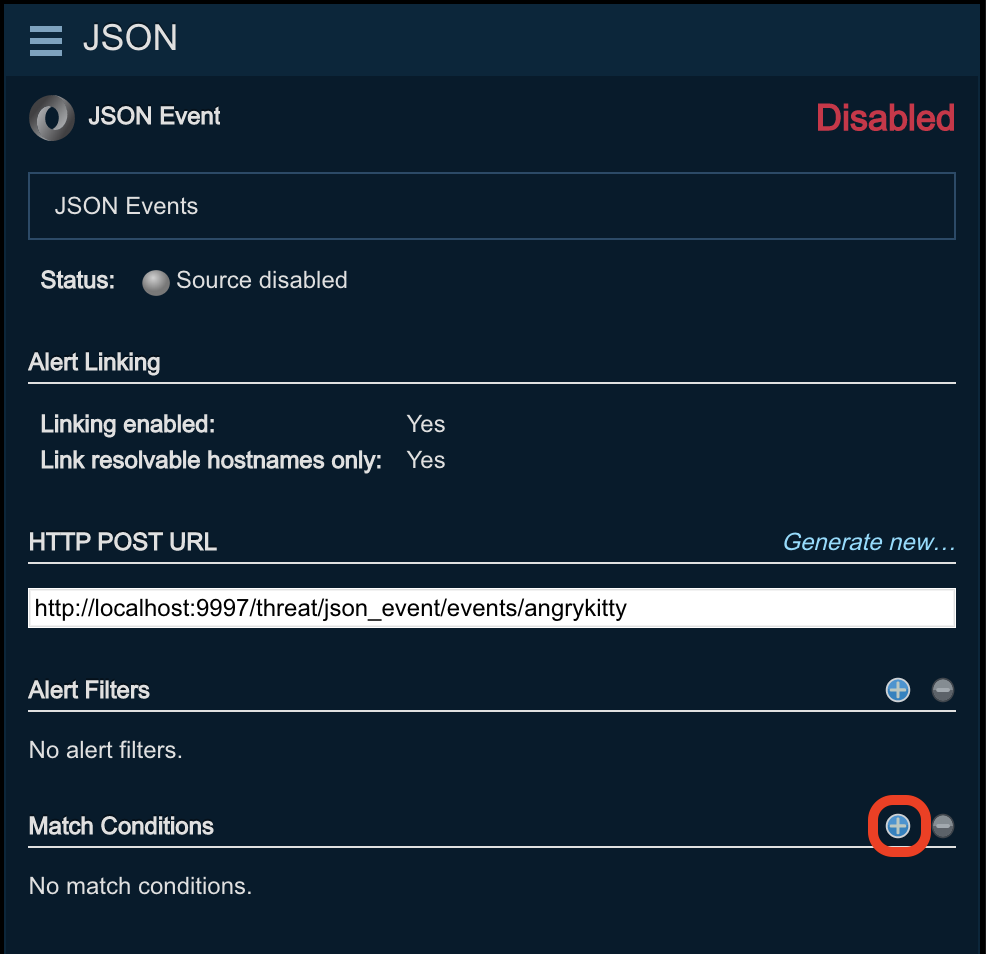Click the JSON Events name box
This screenshot has height=954, width=986.
click(491, 206)
